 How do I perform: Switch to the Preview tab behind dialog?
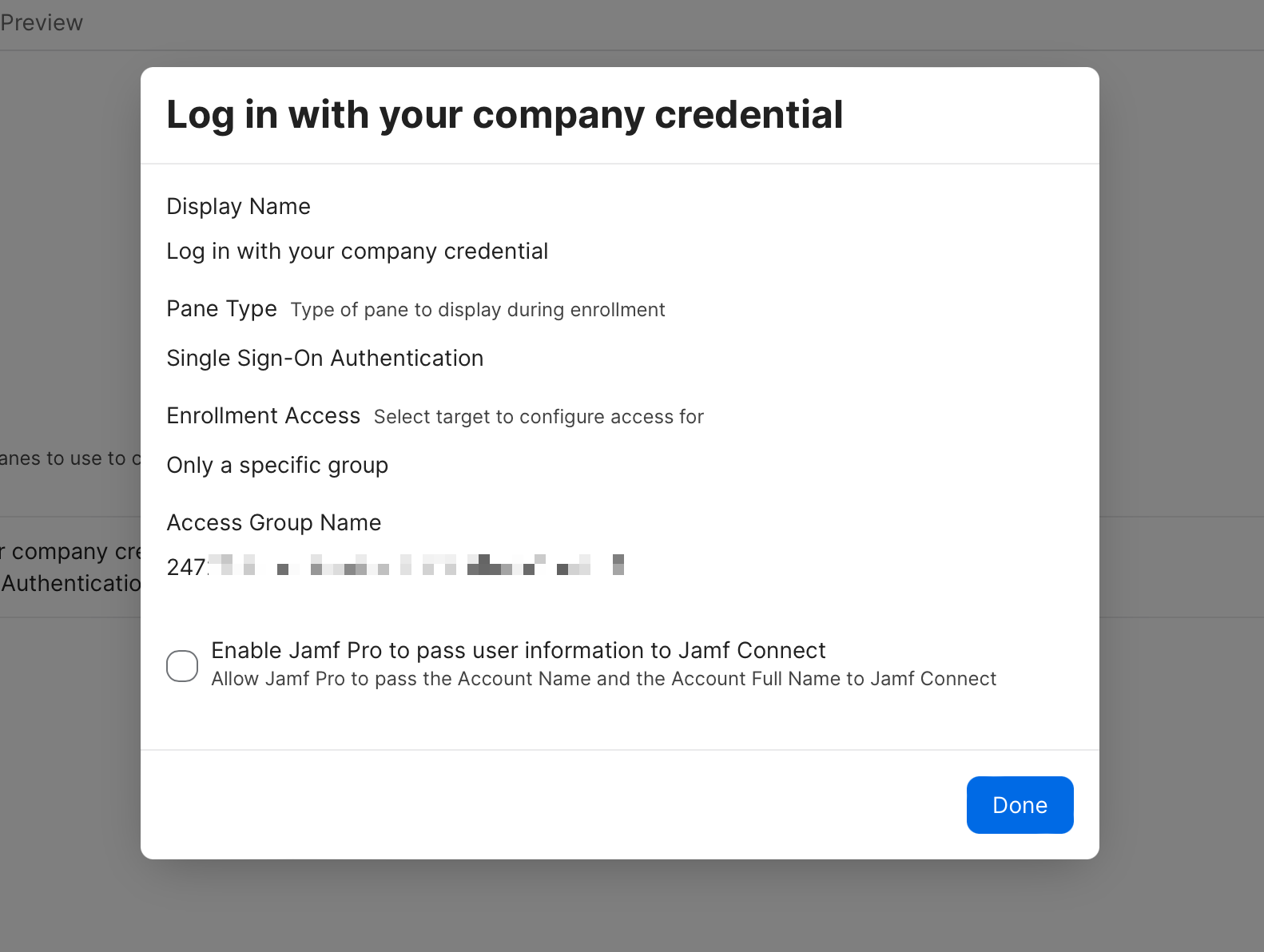coord(42,22)
